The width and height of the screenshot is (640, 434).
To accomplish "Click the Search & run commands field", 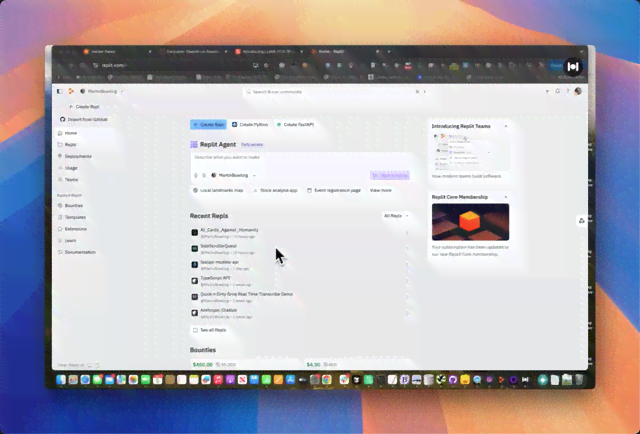I will 334,92.
